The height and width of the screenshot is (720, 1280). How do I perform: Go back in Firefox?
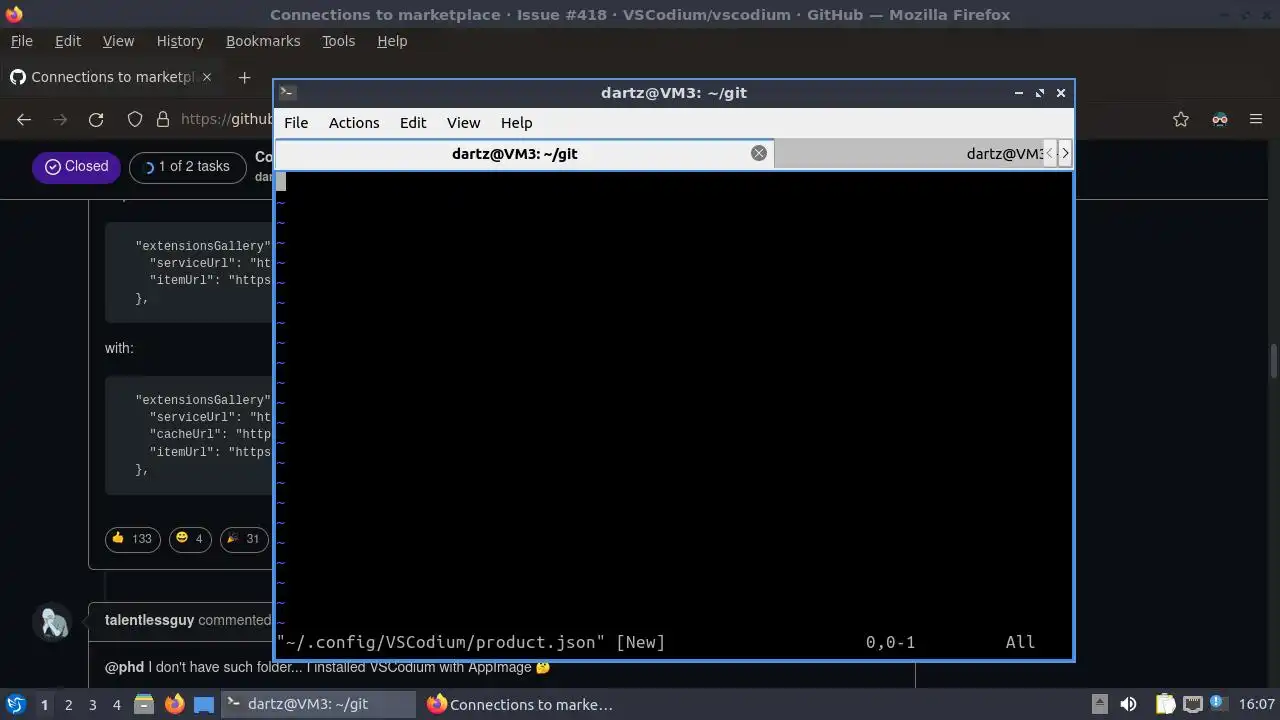pos(24,119)
